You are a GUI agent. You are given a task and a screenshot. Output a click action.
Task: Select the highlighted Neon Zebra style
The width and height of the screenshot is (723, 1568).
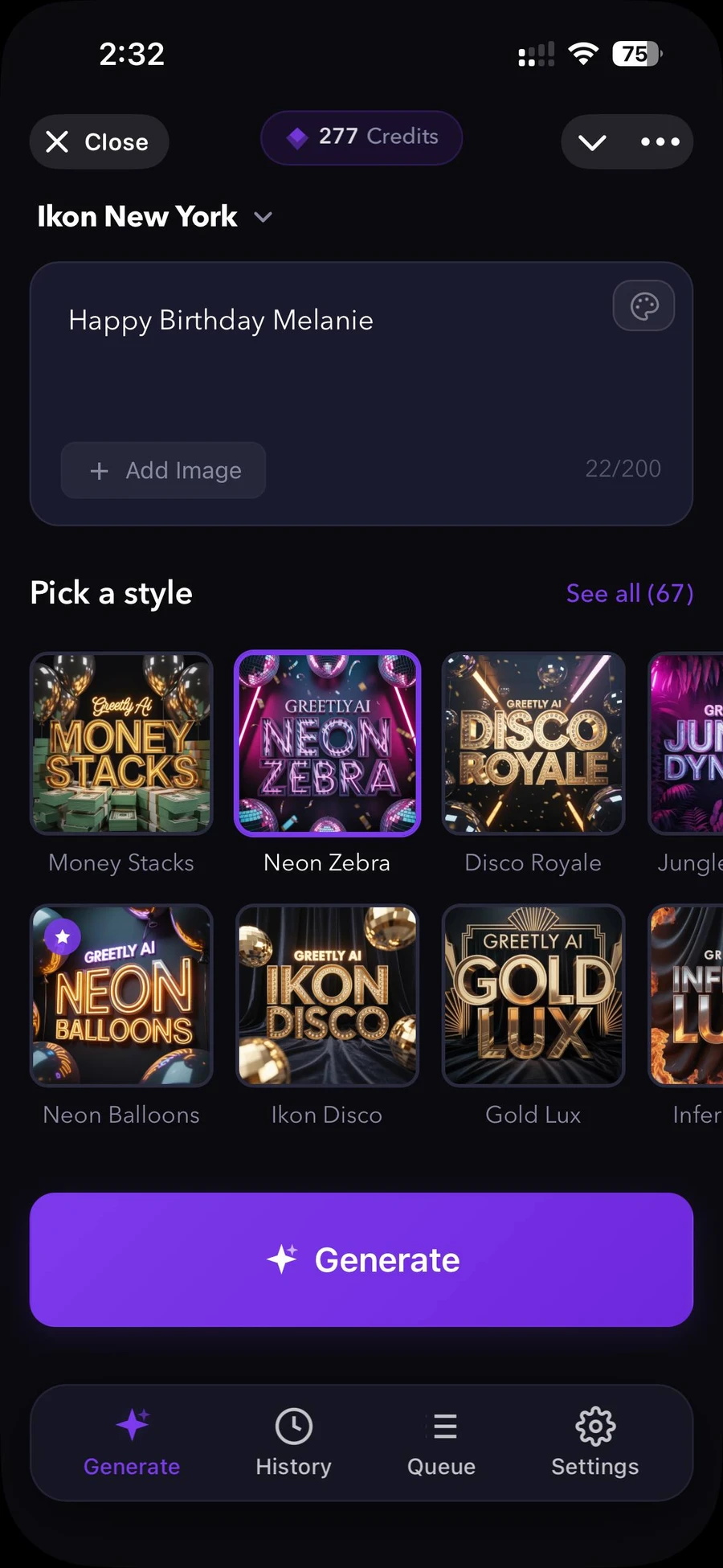click(x=327, y=743)
